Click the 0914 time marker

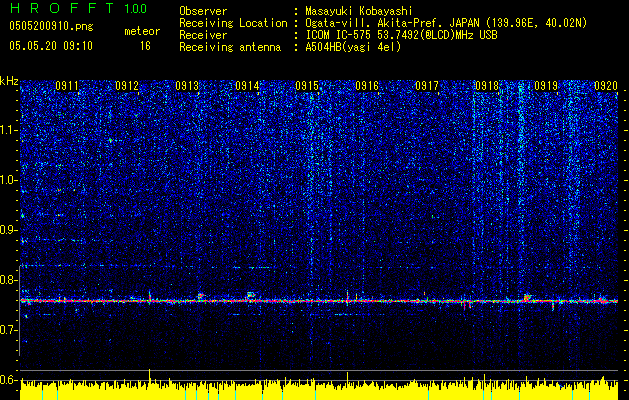(247, 86)
